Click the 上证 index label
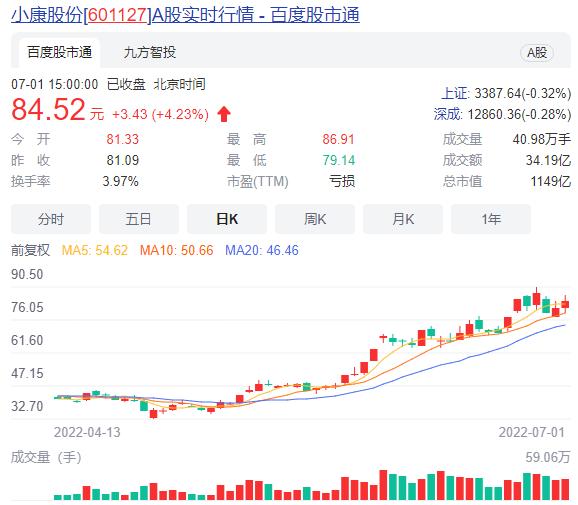578x505 pixels. 455,93
